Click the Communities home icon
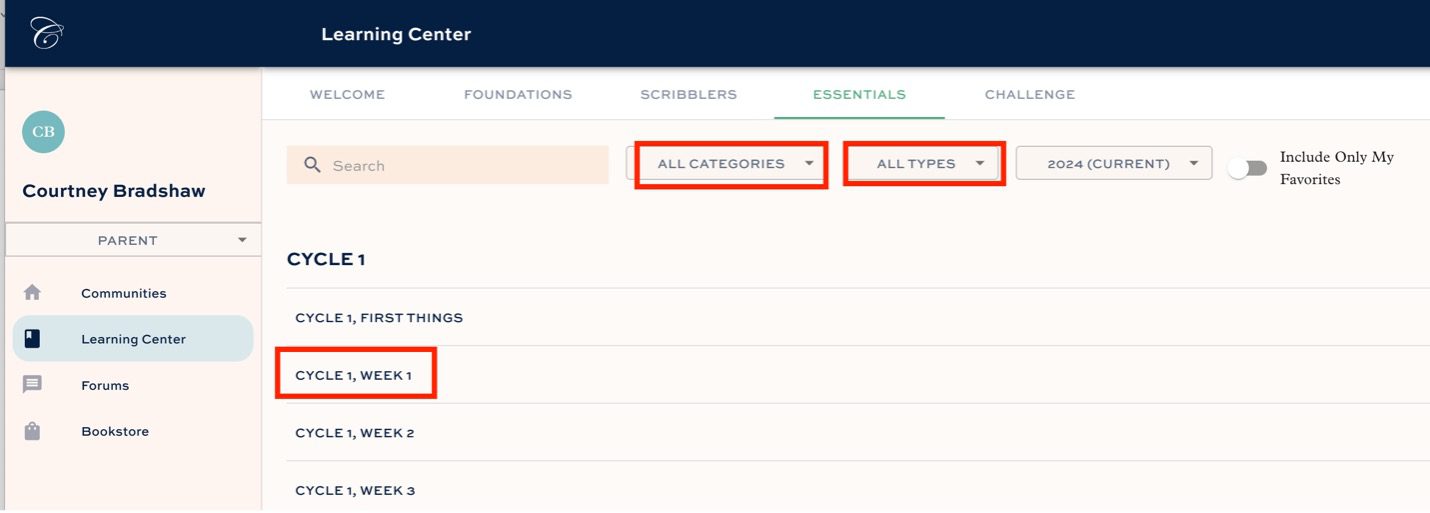Screen dimensions: 1430x513 click(x=32, y=293)
